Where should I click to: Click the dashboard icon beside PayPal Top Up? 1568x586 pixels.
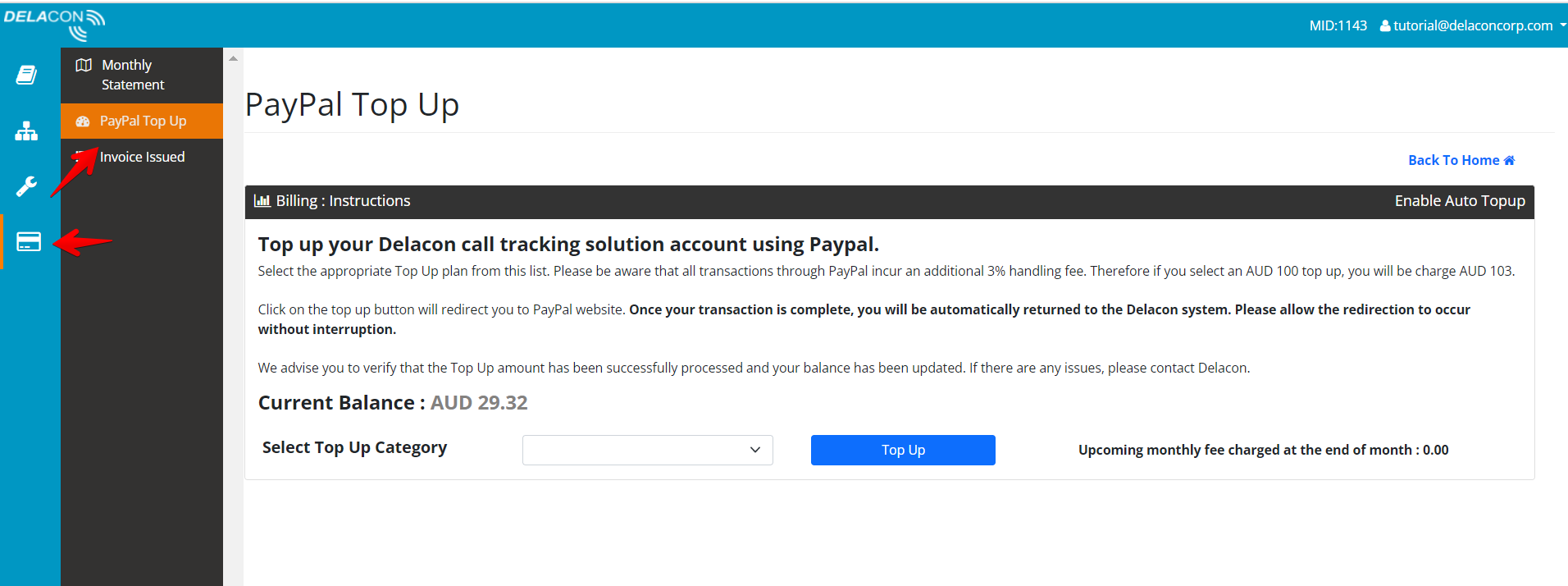click(83, 121)
